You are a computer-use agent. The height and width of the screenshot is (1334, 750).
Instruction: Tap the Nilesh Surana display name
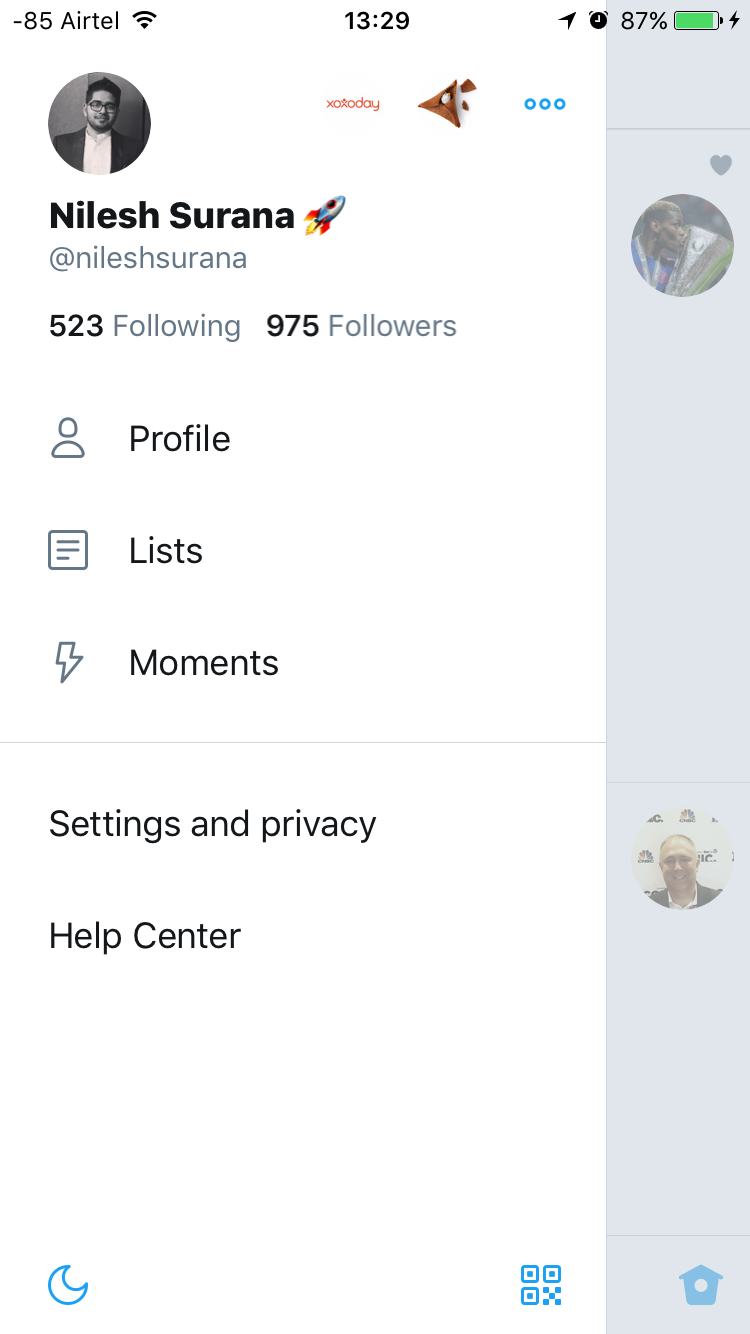click(172, 215)
